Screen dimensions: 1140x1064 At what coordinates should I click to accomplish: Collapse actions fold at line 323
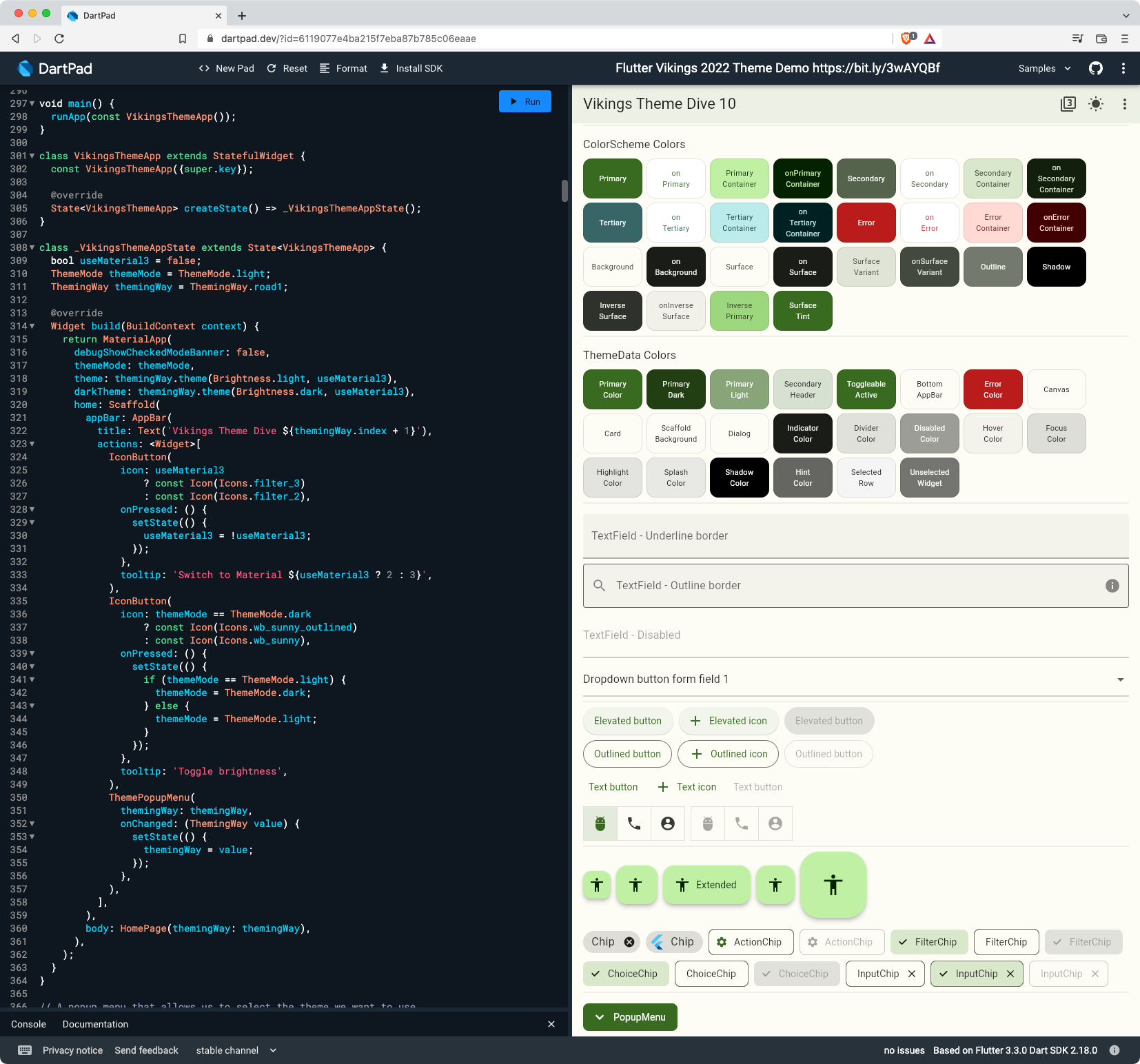pos(32,444)
